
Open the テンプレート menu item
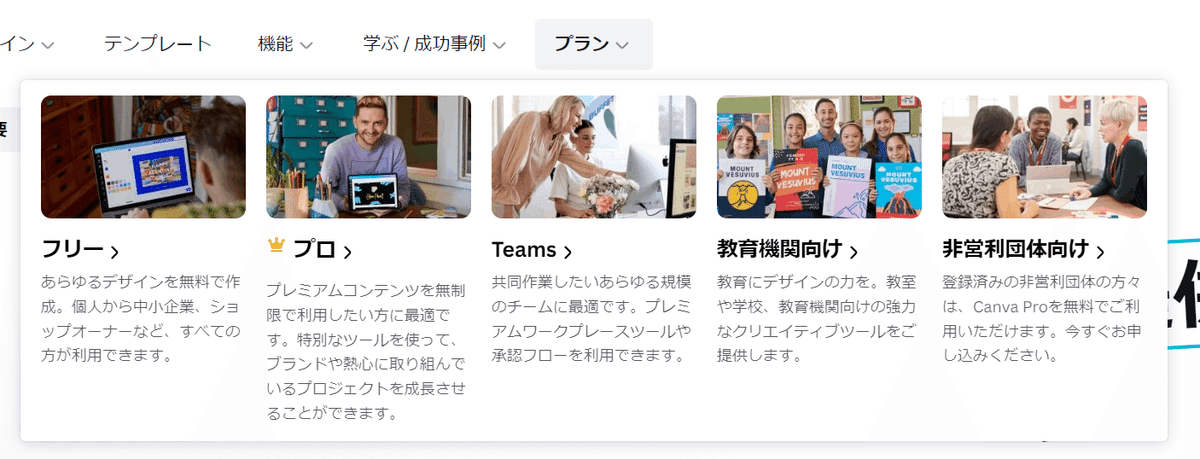click(158, 44)
